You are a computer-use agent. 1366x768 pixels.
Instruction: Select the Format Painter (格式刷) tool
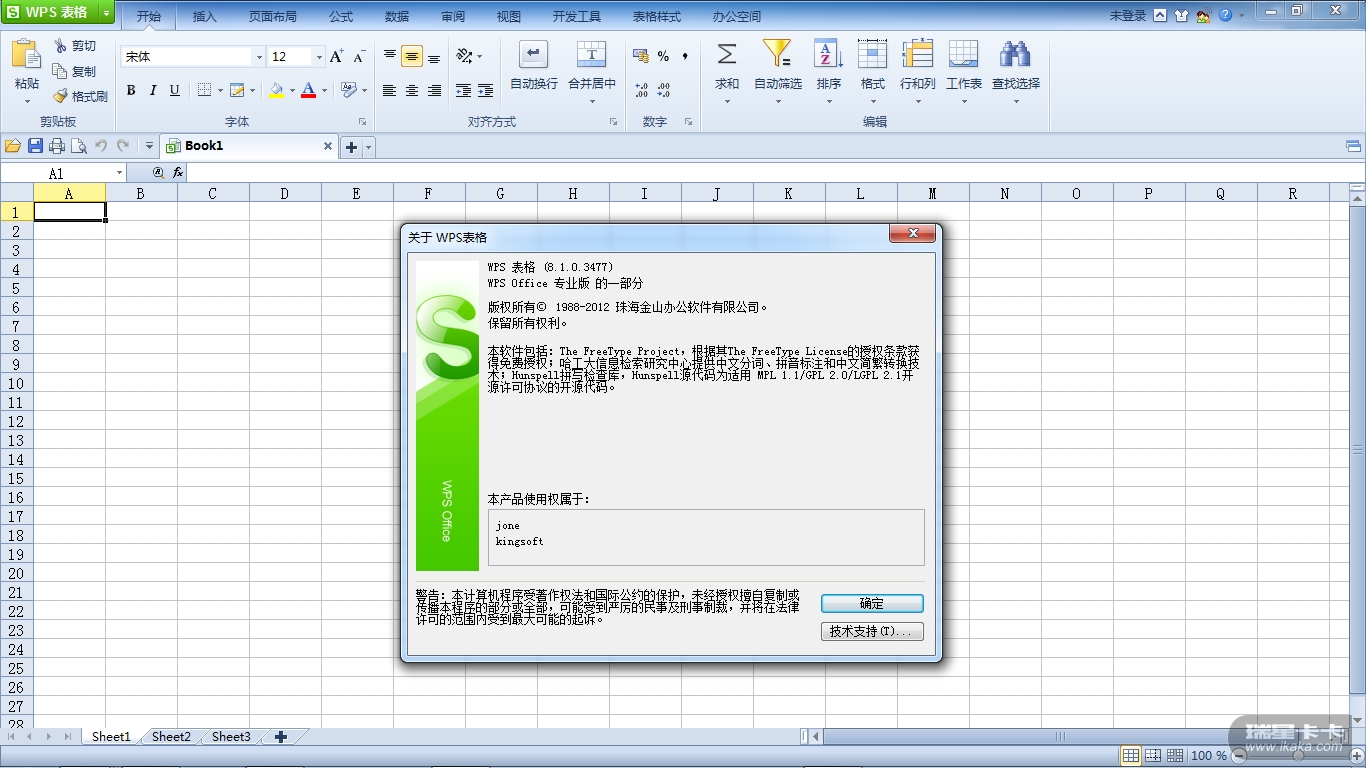(x=80, y=97)
